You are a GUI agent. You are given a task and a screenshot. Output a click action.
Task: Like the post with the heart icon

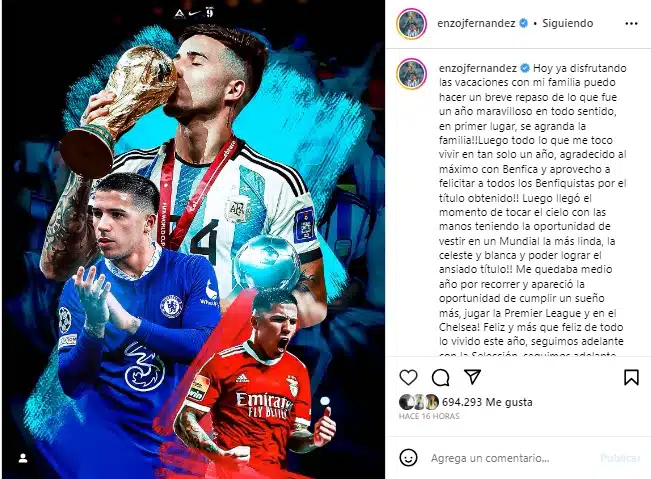(x=408, y=377)
